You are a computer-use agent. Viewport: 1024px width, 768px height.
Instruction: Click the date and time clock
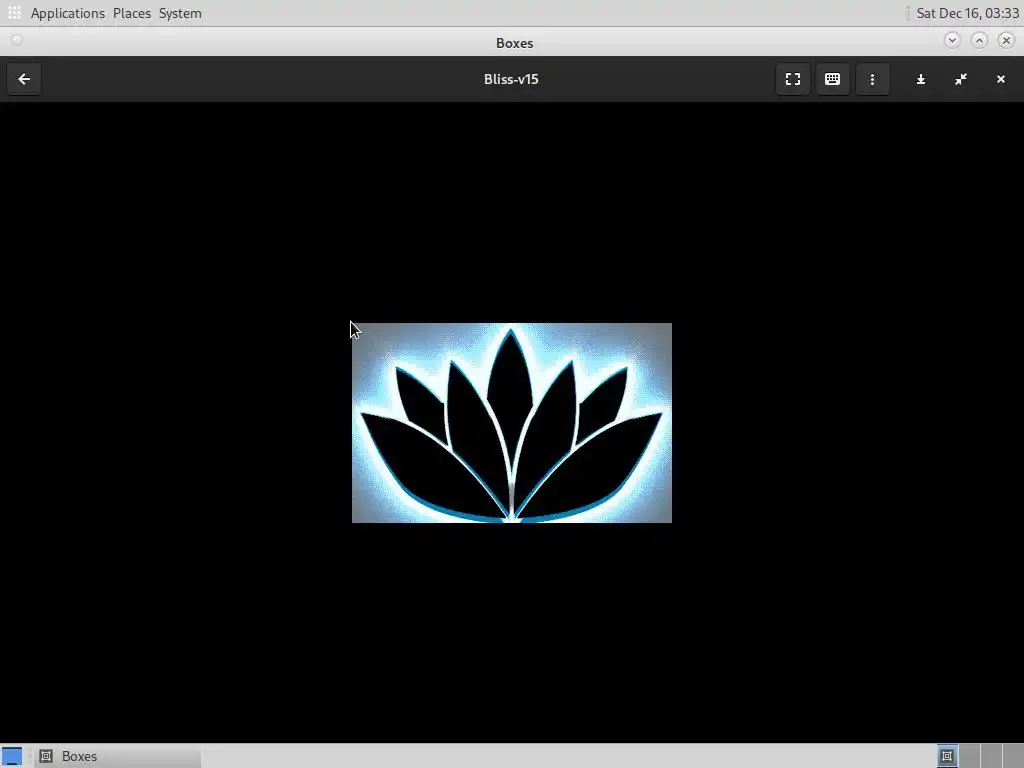[x=967, y=13]
